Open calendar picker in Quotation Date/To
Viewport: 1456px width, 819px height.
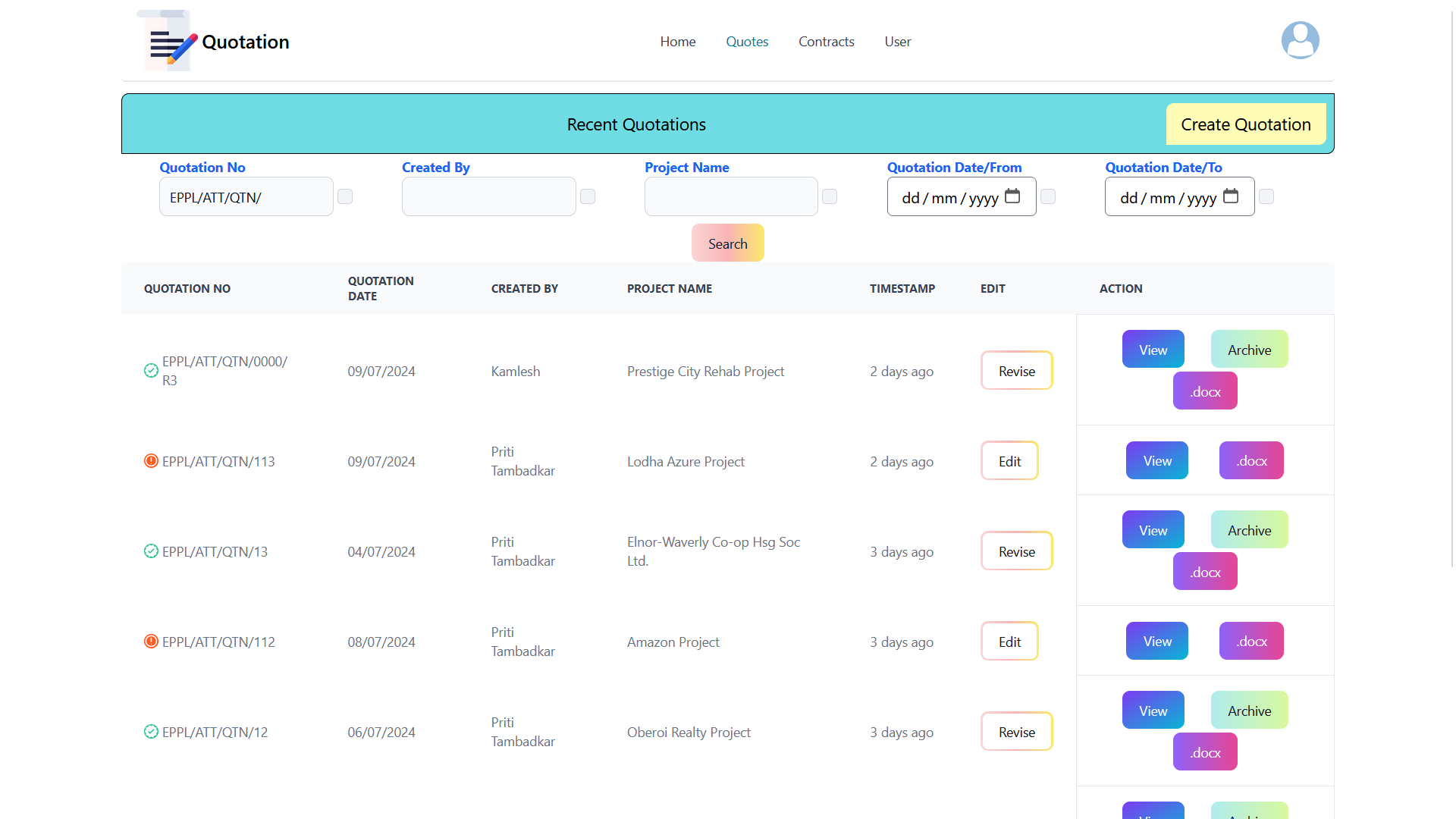1231,196
